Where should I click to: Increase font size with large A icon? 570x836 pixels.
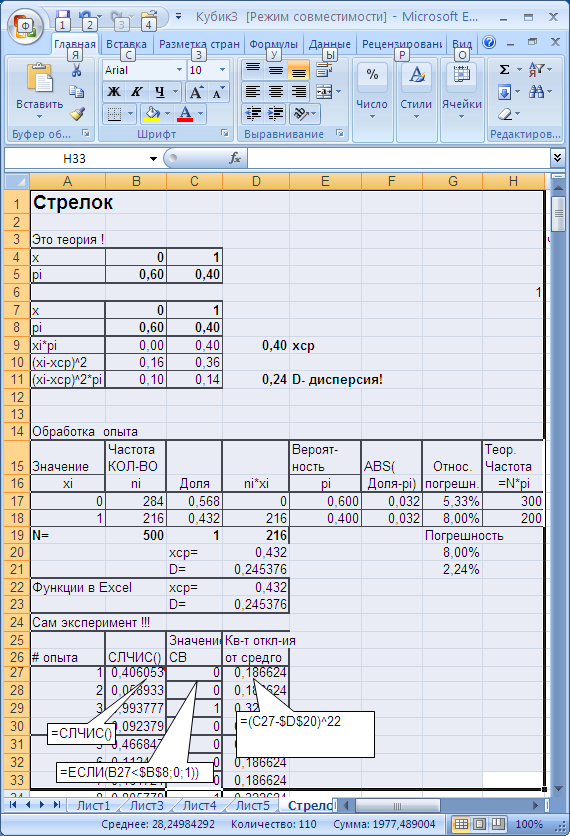tap(196, 92)
